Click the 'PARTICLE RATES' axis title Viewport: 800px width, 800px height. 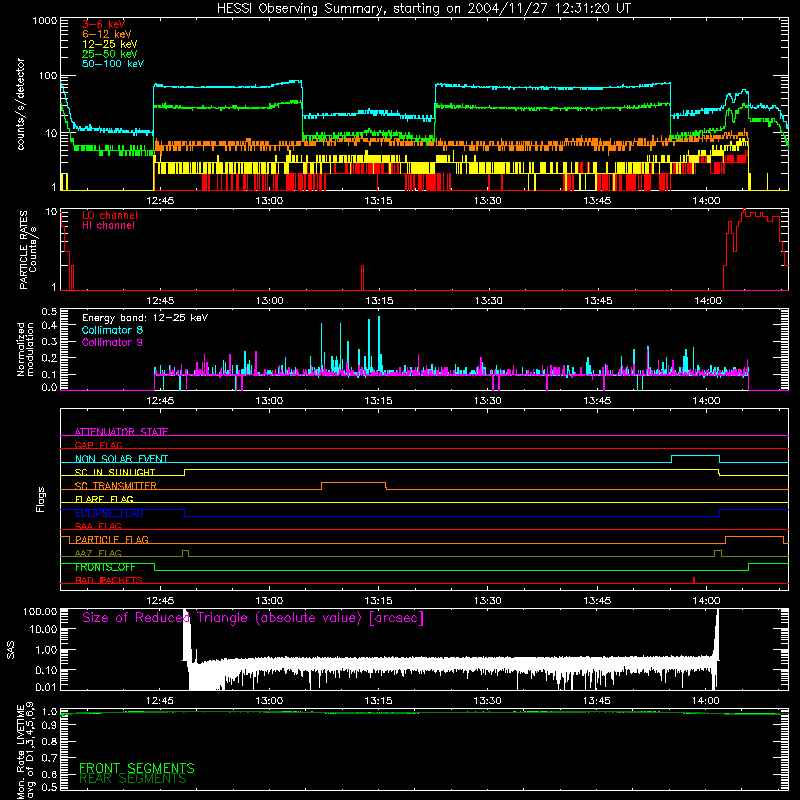pos(23,250)
